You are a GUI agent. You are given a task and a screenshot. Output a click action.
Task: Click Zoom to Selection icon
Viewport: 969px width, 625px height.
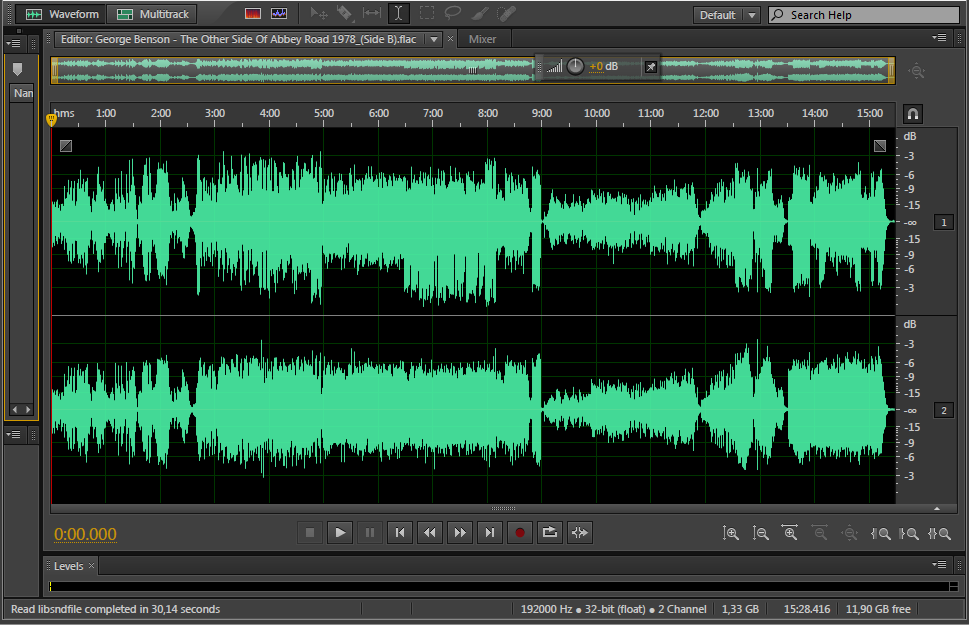pos(939,534)
